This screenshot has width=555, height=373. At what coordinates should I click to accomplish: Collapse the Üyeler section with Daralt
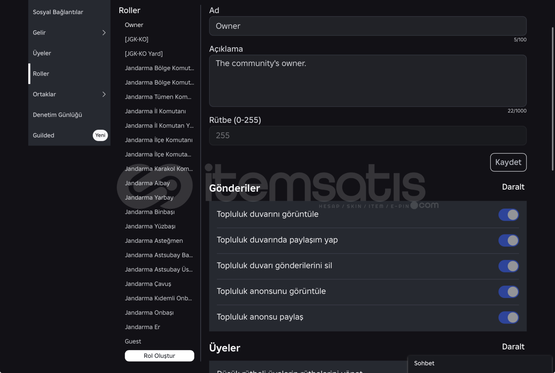tap(513, 347)
